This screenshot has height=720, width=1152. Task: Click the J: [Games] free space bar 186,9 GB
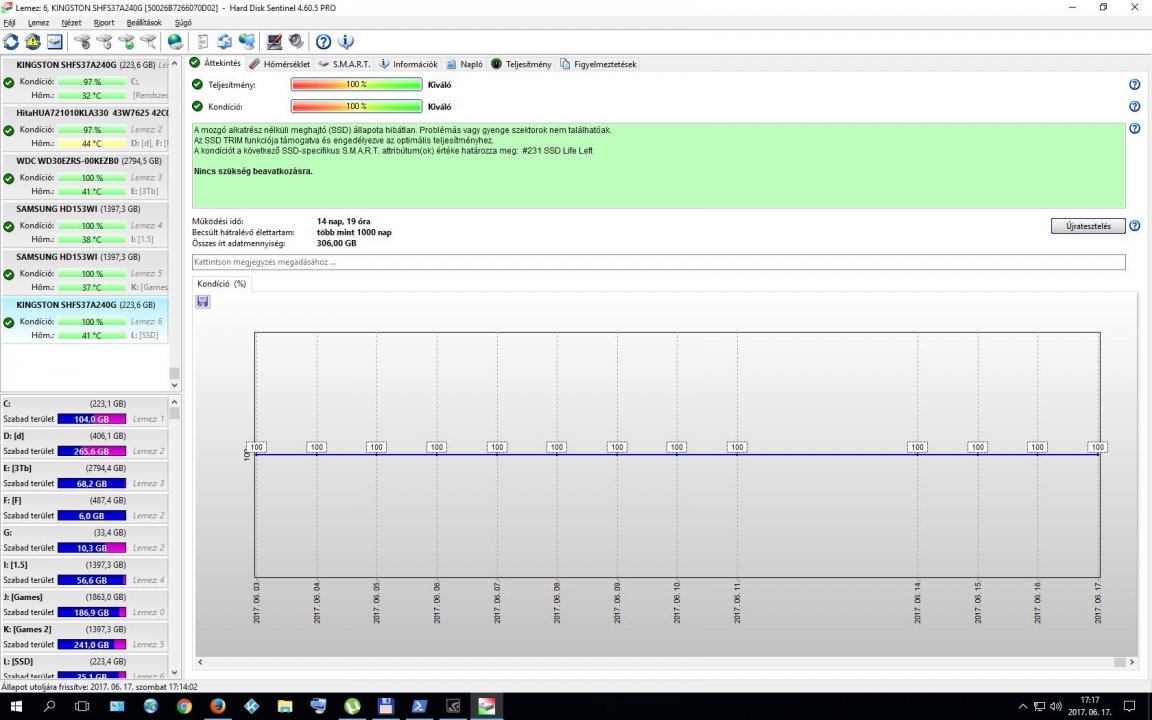(x=91, y=612)
